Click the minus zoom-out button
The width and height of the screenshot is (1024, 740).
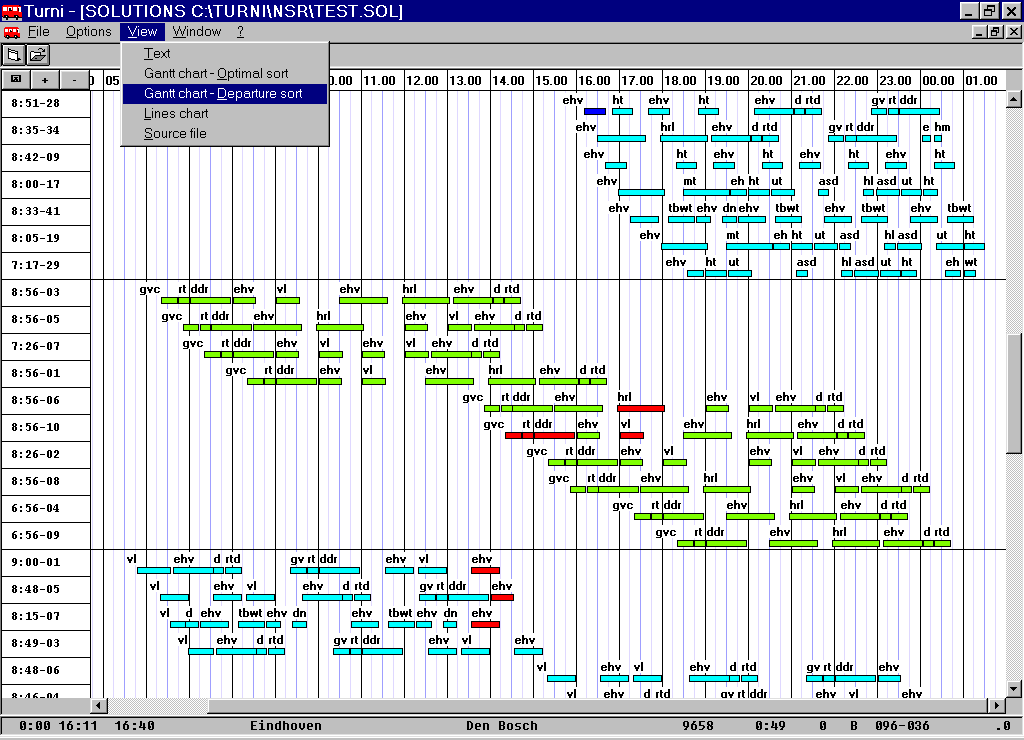click(x=75, y=80)
